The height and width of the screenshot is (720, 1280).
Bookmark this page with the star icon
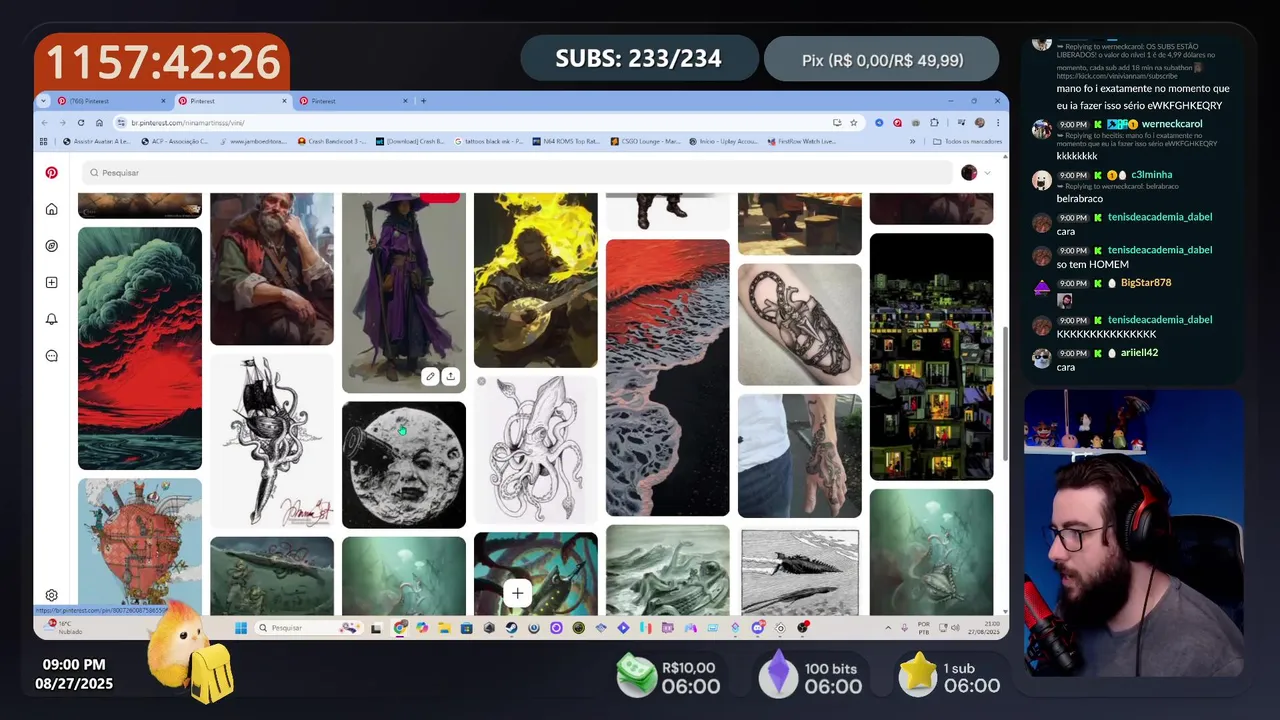853,122
